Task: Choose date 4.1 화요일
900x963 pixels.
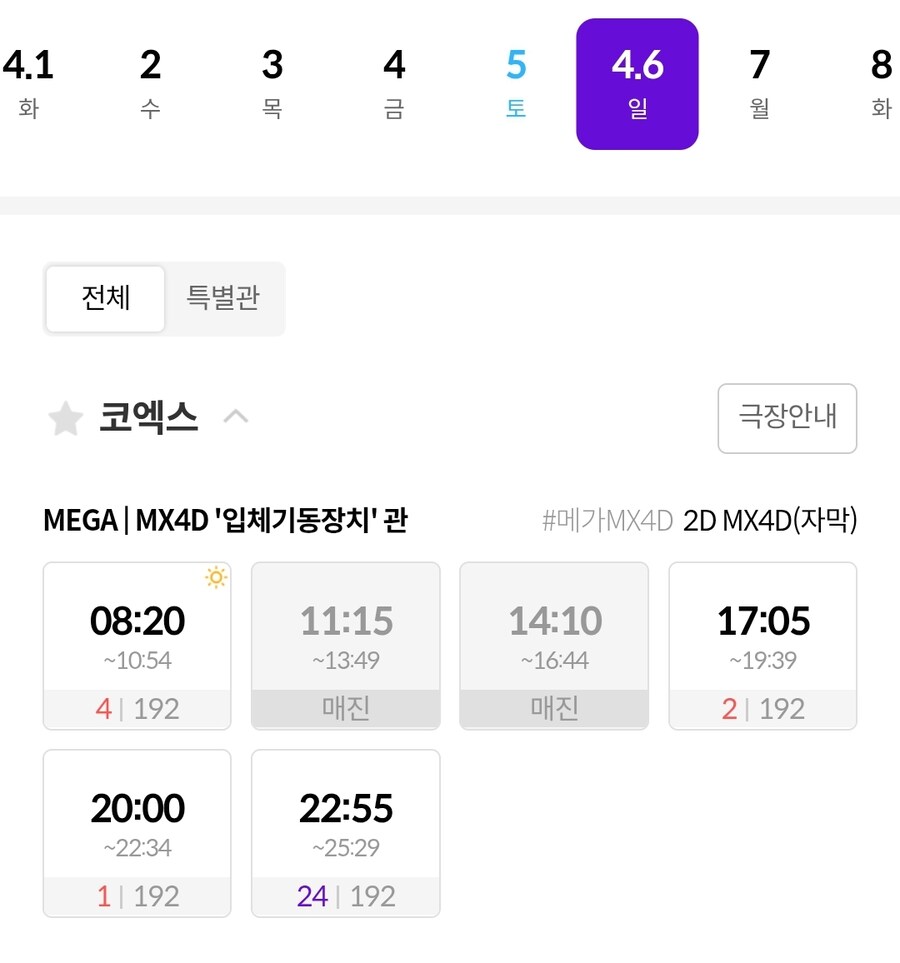Action: click(x=28, y=84)
